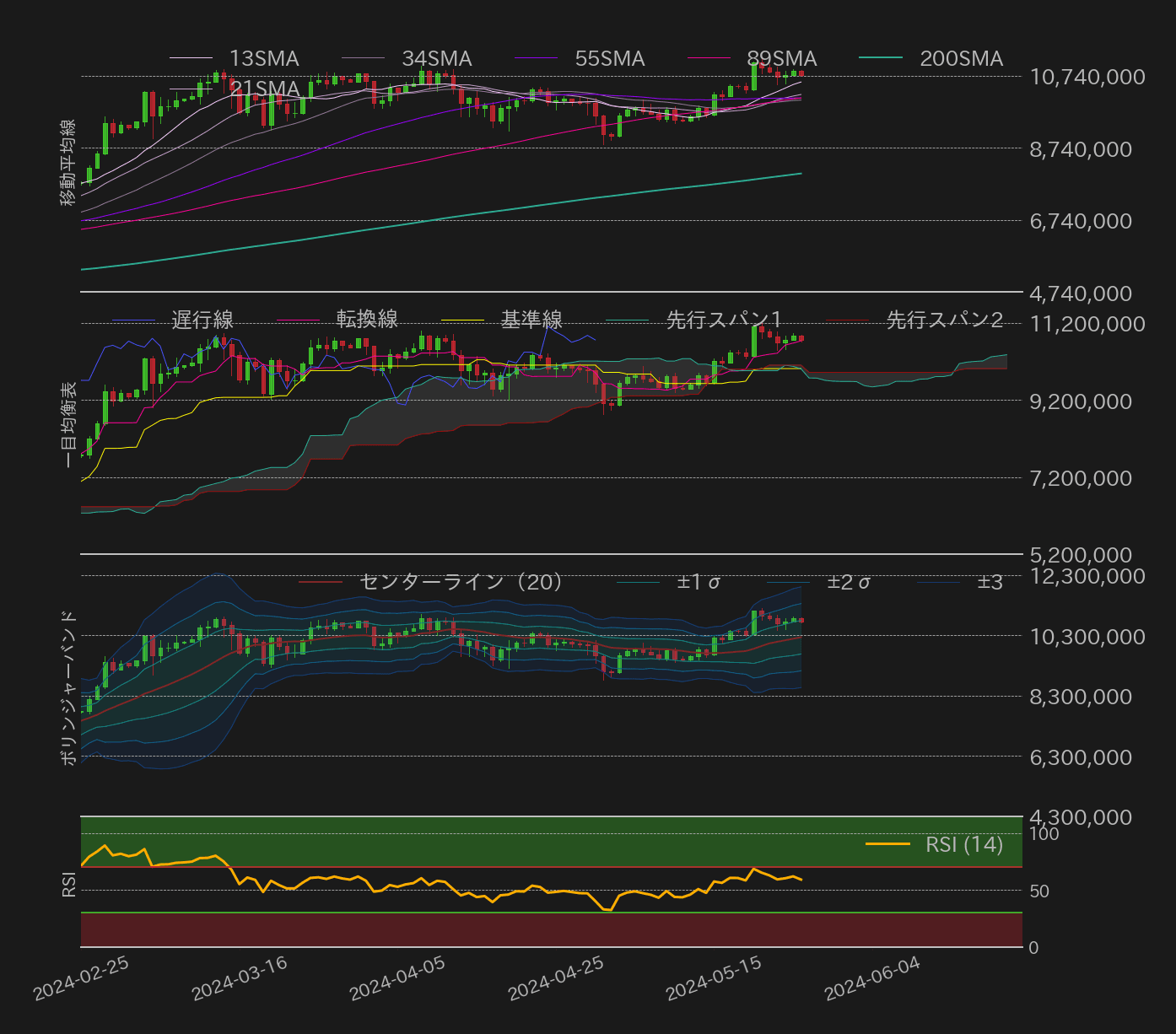Select the 先行スパン1 legend entry
This screenshot has height=1034, width=1176.
point(723,320)
